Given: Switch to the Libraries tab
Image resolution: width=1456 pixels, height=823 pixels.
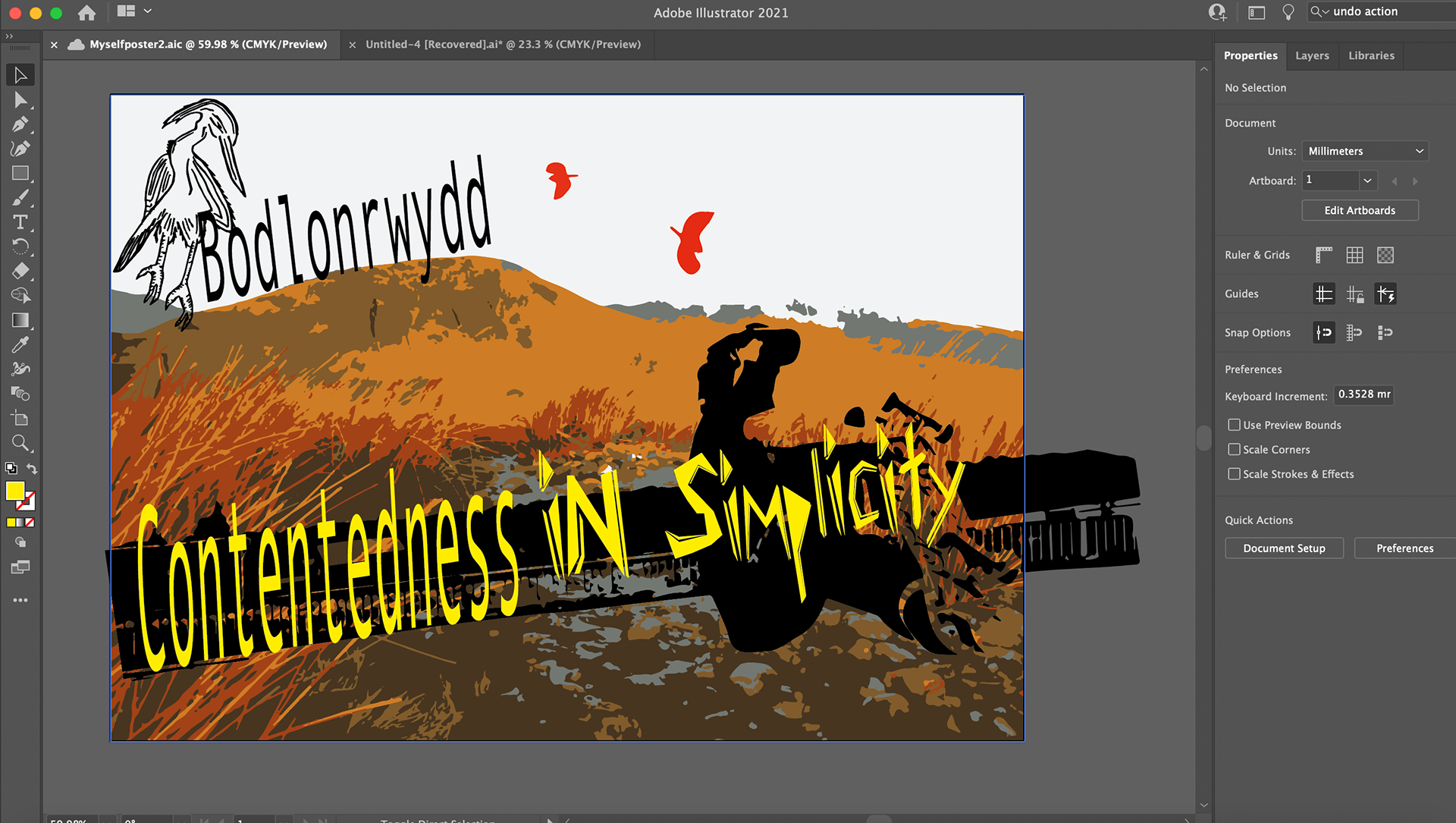Looking at the screenshot, I should point(1371,55).
